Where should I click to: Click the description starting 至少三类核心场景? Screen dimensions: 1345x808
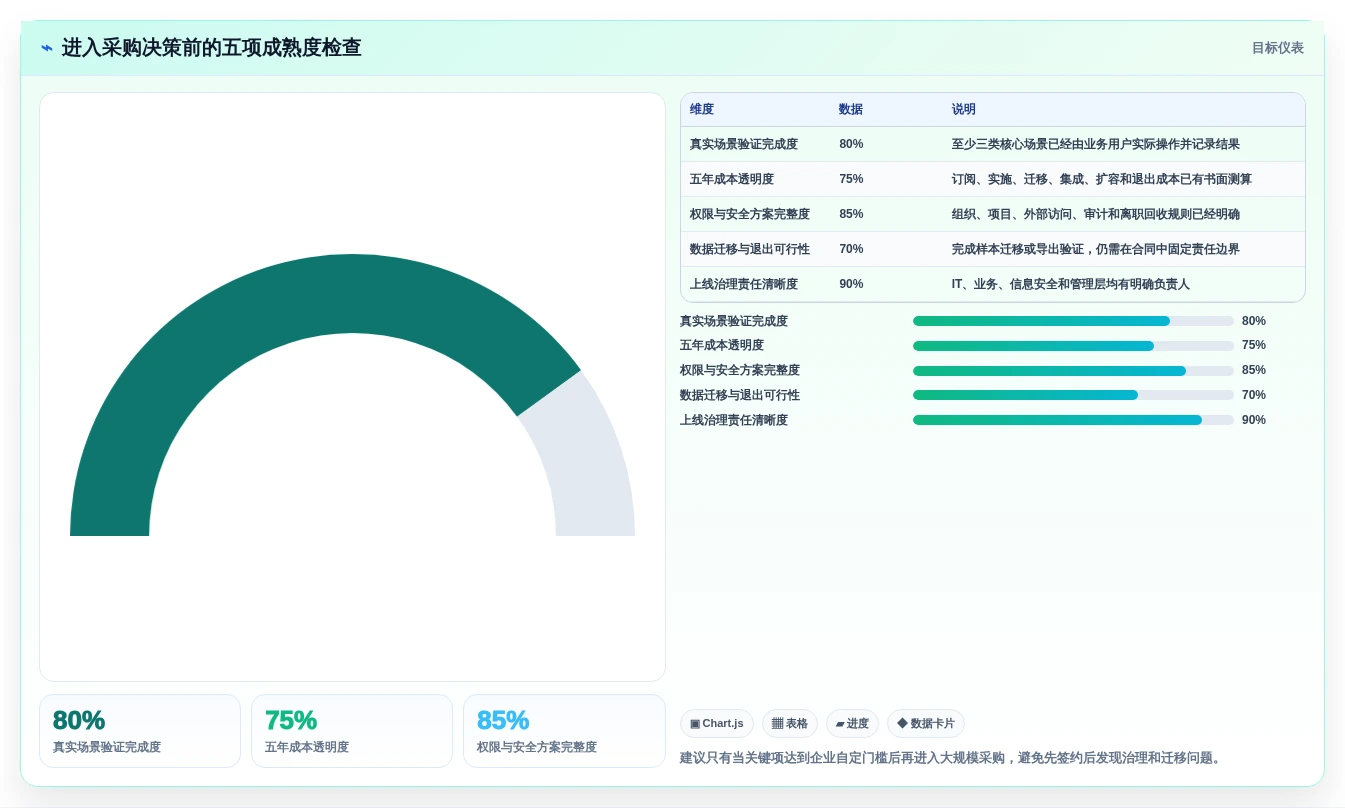point(1096,144)
